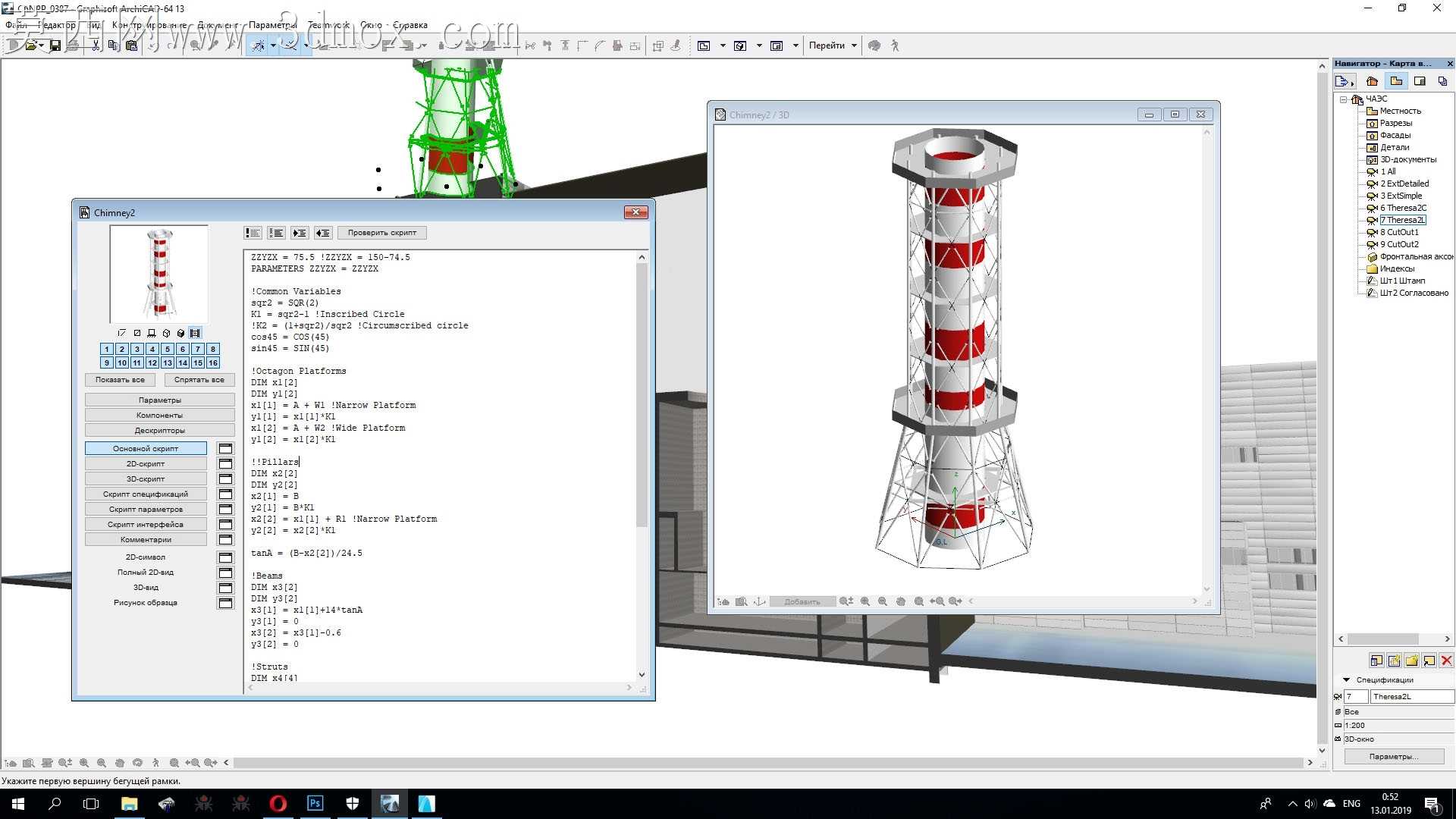1456x819 pixels.
Task: Open the Документ menu
Action: [217, 25]
